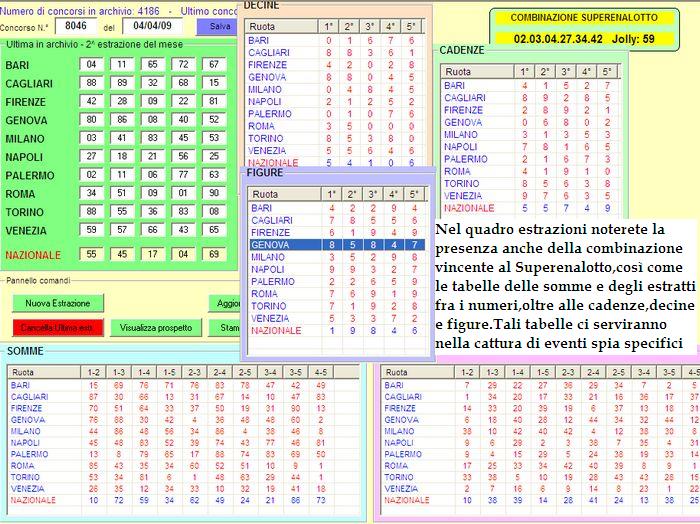Click the 2° column header in Cadenze table

tap(545, 71)
